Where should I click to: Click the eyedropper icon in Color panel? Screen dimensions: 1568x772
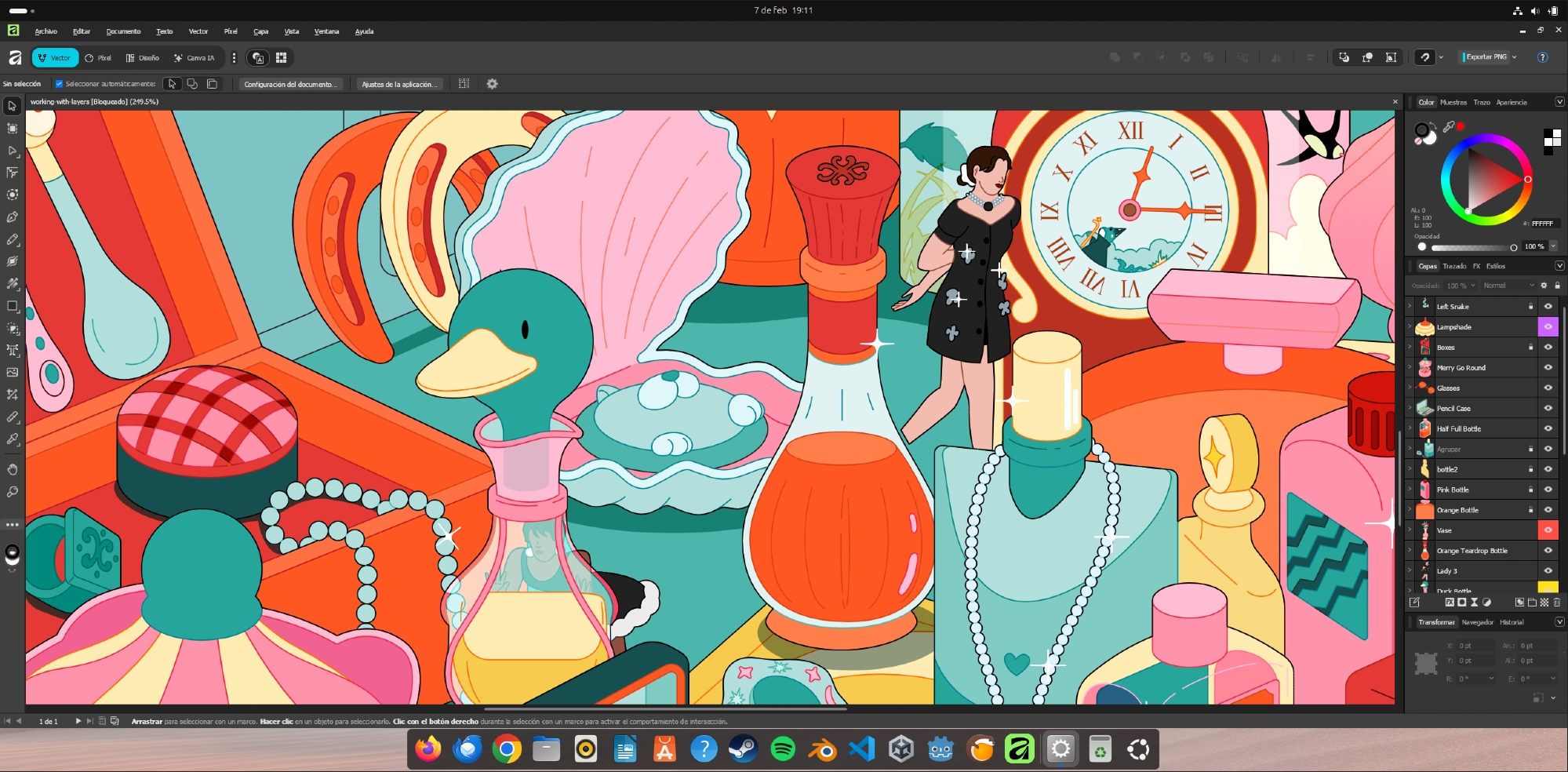click(x=1448, y=126)
